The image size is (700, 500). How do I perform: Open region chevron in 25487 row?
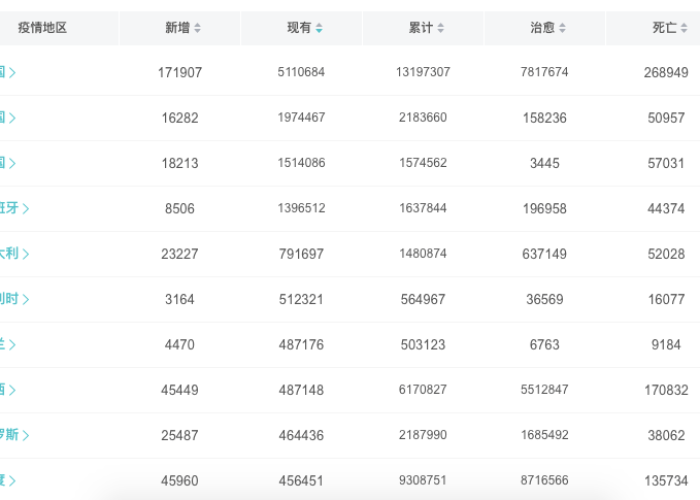pyautogui.click(x=26, y=435)
